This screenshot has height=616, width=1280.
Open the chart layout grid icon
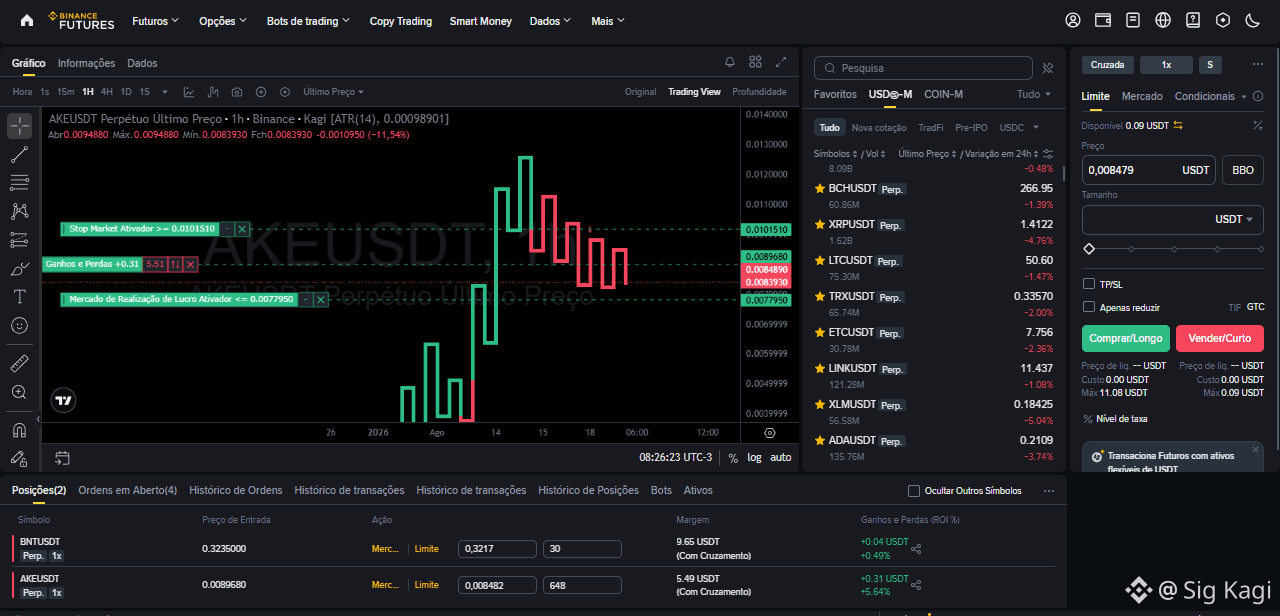755,63
